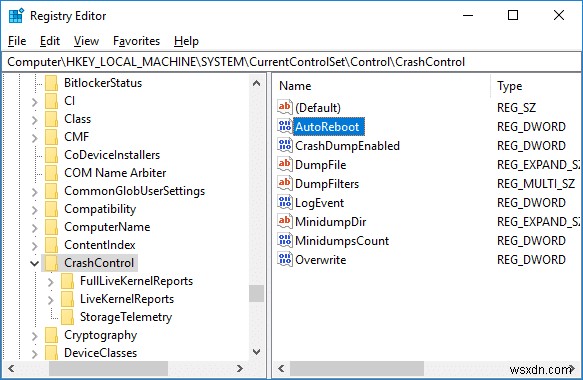Click the MinidumpsCount DWORD icon
This screenshot has width=583, height=380.
click(x=285, y=240)
